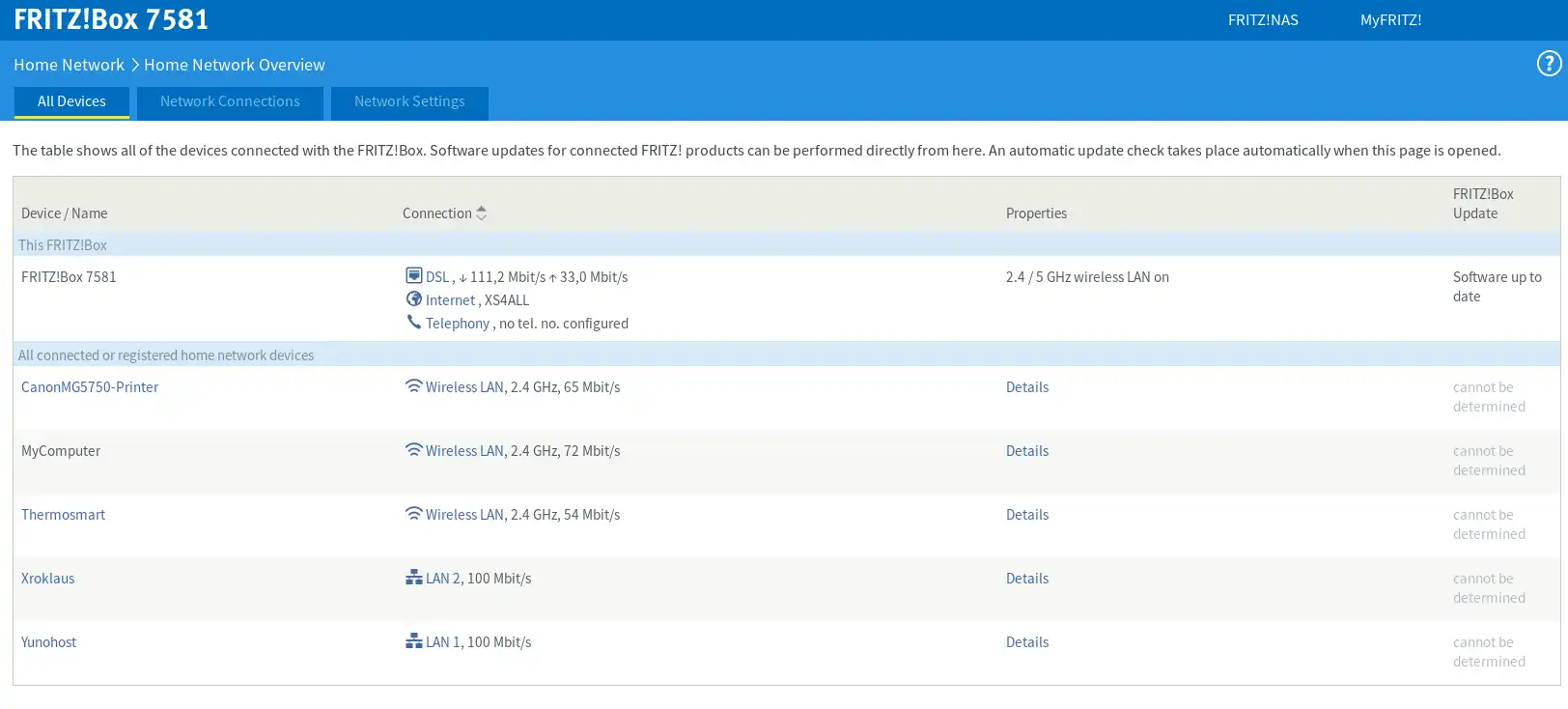Open the Yunohost device link

(x=48, y=642)
